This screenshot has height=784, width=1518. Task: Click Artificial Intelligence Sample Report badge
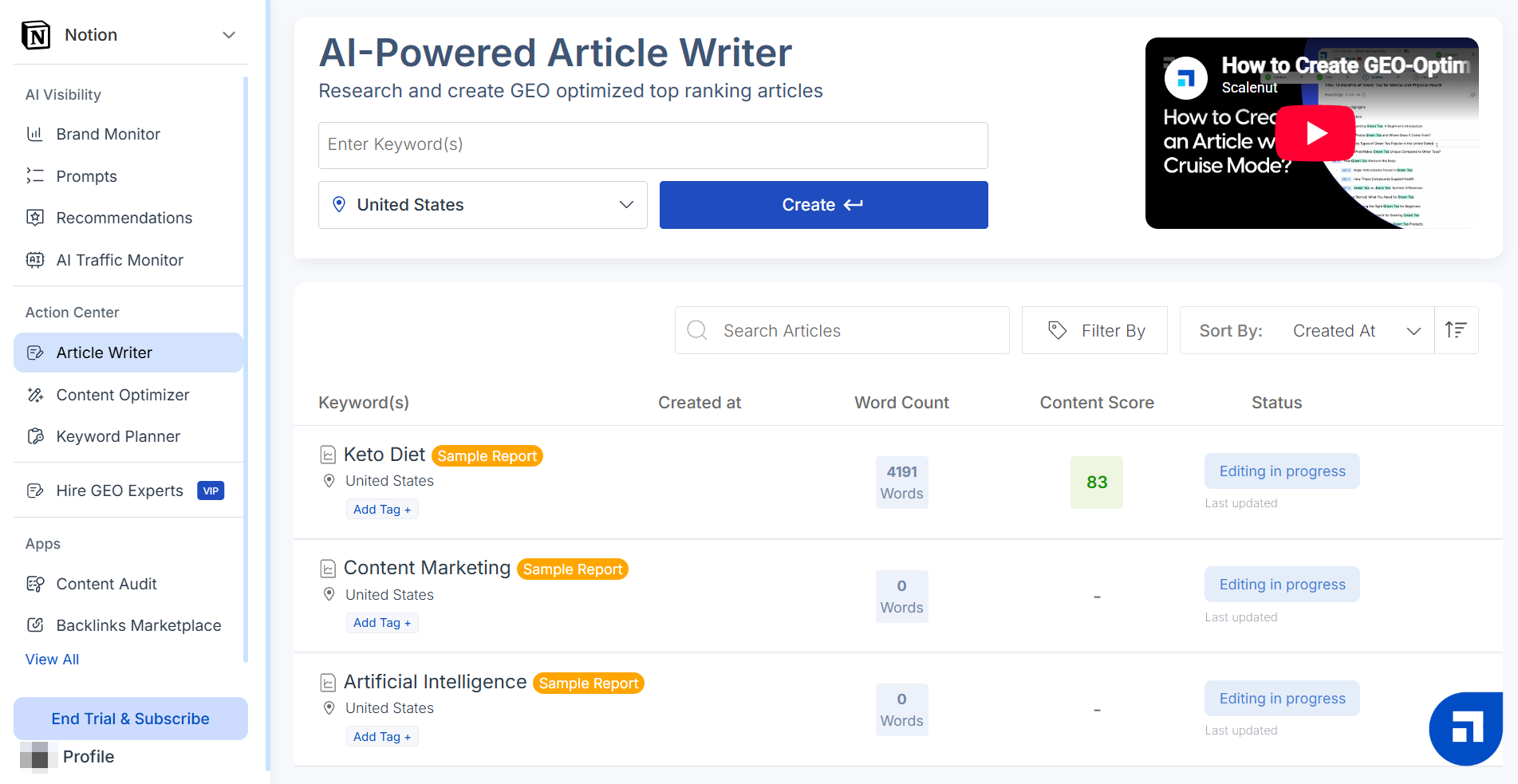point(589,684)
